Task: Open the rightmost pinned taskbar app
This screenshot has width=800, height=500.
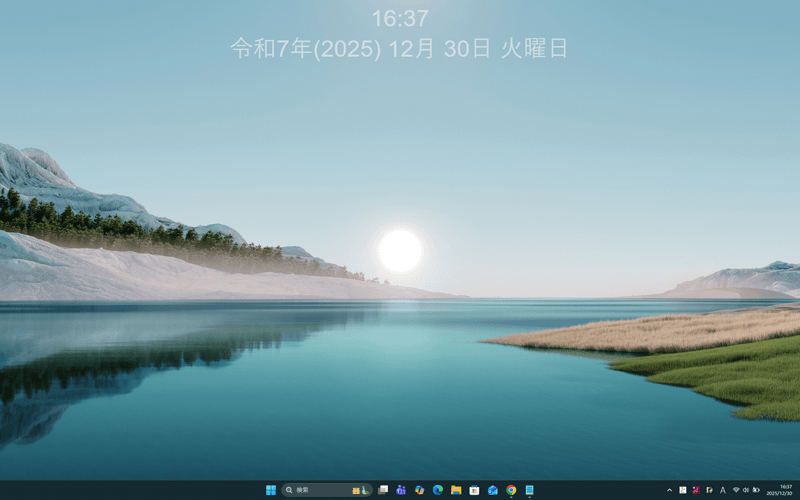Action: pyautogui.click(x=529, y=490)
